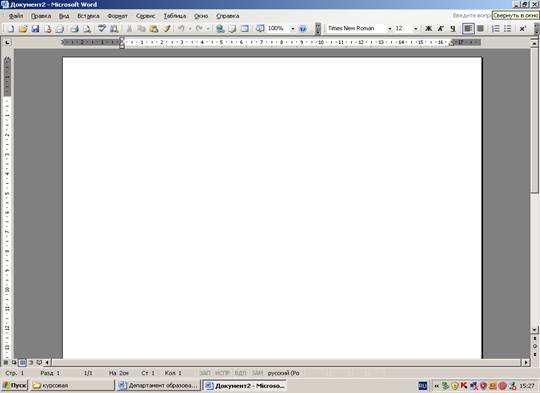540x393 pixels.
Task: Open a file with folder icon
Action: (x=23, y=29)
